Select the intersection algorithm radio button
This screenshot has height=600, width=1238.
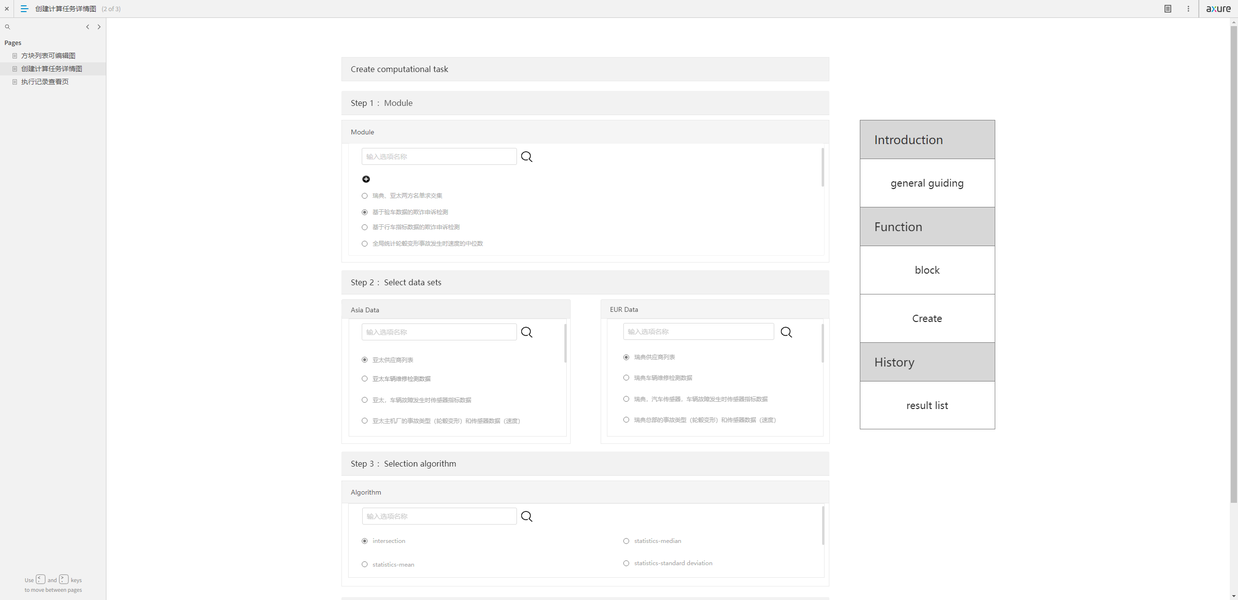[x=365, y=541]
